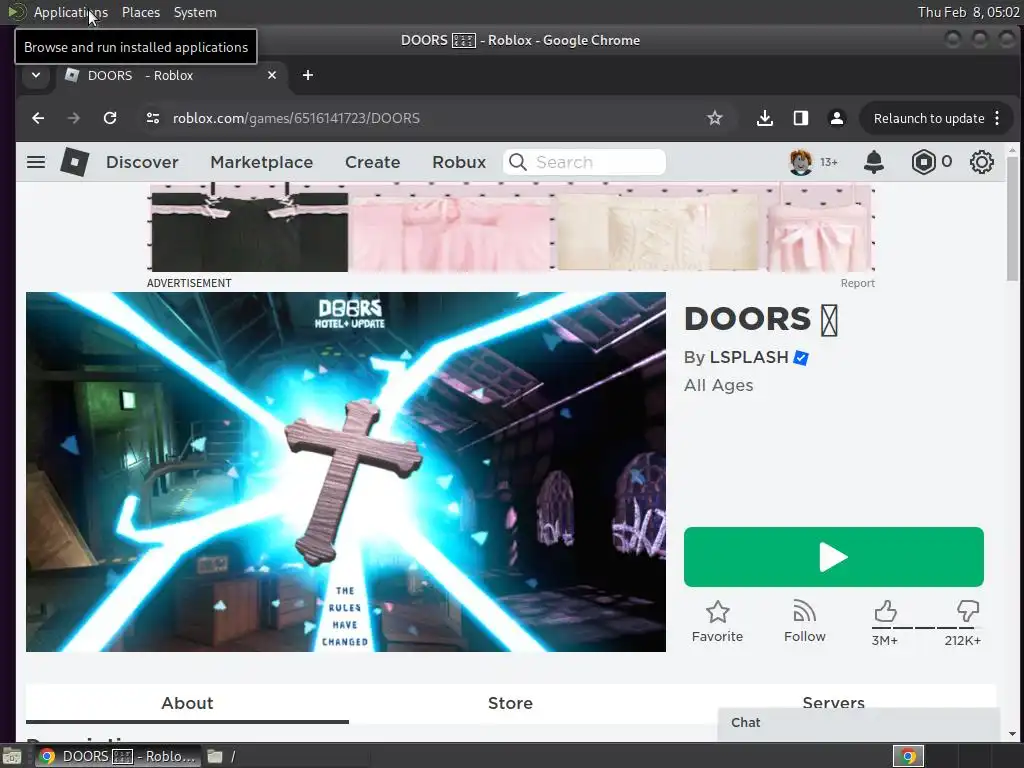Report the advertisement

click(x=857, y=283)
